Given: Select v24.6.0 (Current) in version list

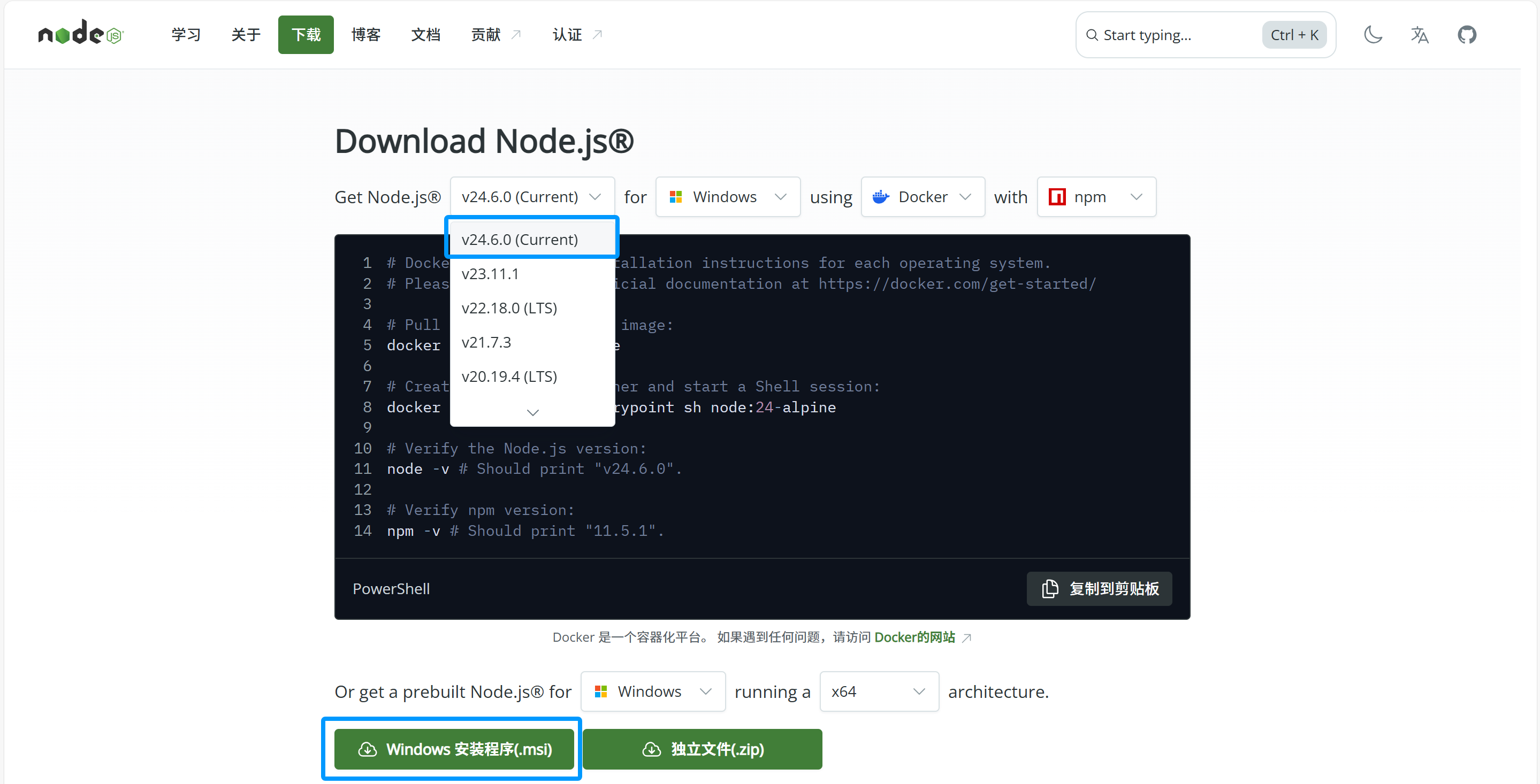Looking at the screenshot, I should coord(532,239).
